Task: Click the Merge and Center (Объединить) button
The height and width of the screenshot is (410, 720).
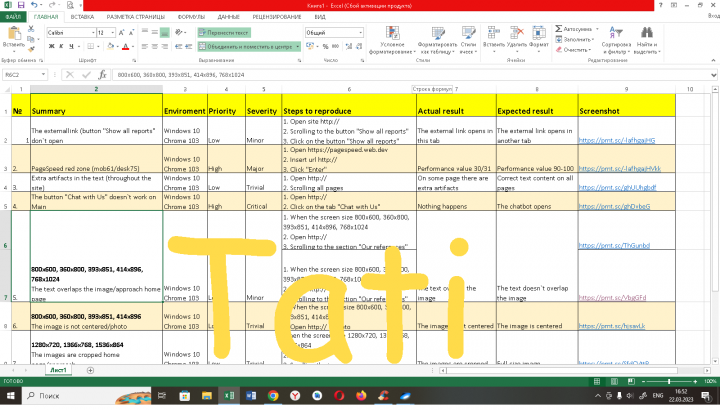Action: (x=246, y=46)
